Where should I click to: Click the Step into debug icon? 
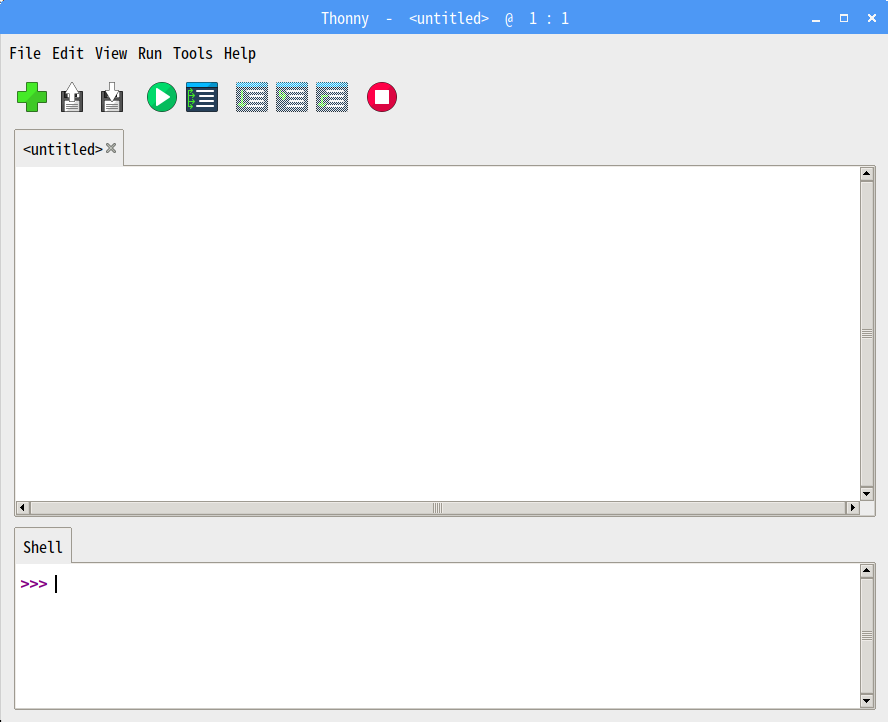click(x=292, y=97)
